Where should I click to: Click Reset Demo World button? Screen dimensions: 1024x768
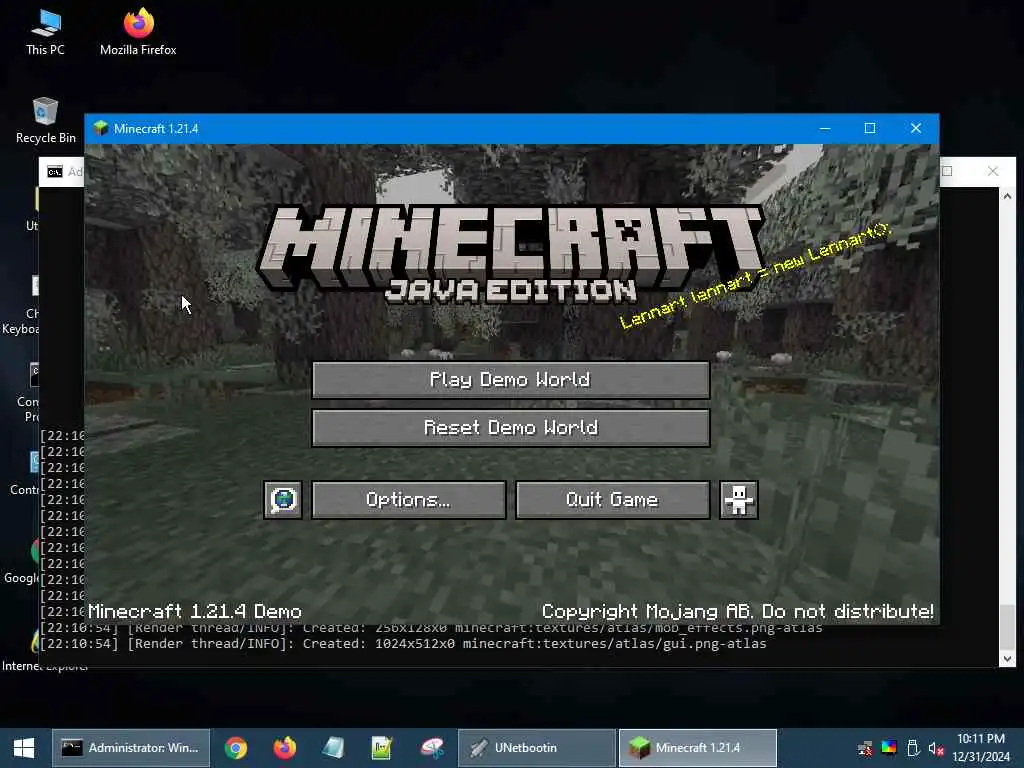point(511,428)
